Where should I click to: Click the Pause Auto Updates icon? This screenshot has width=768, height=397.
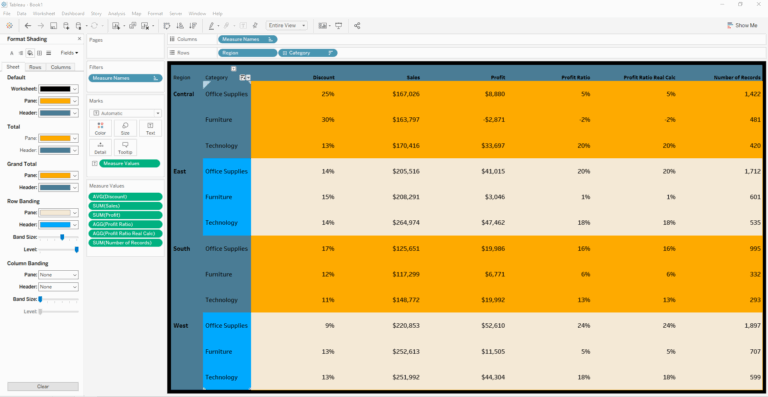click(78, 25)
